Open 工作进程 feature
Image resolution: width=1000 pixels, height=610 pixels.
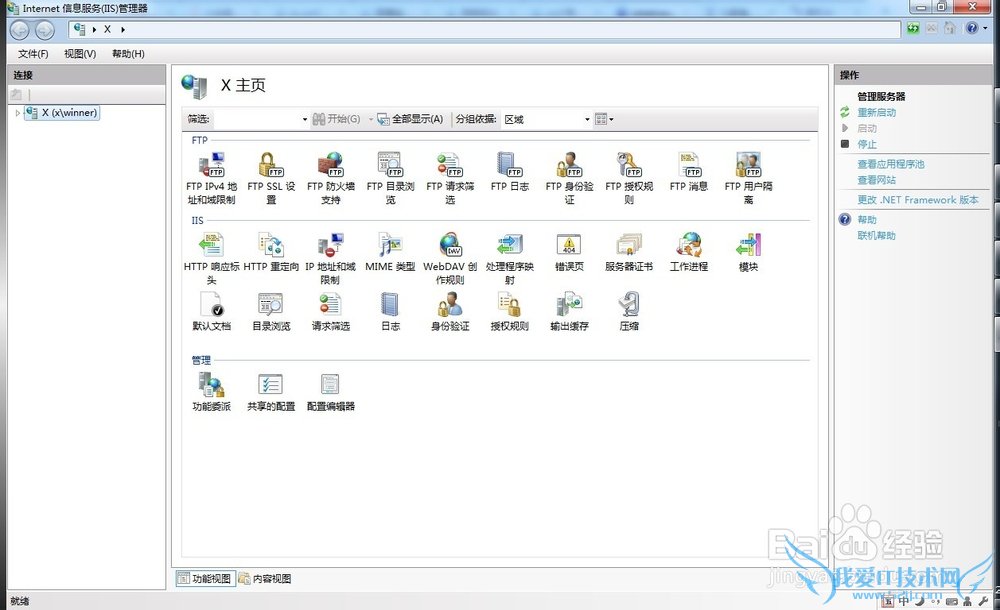[689, 252]
